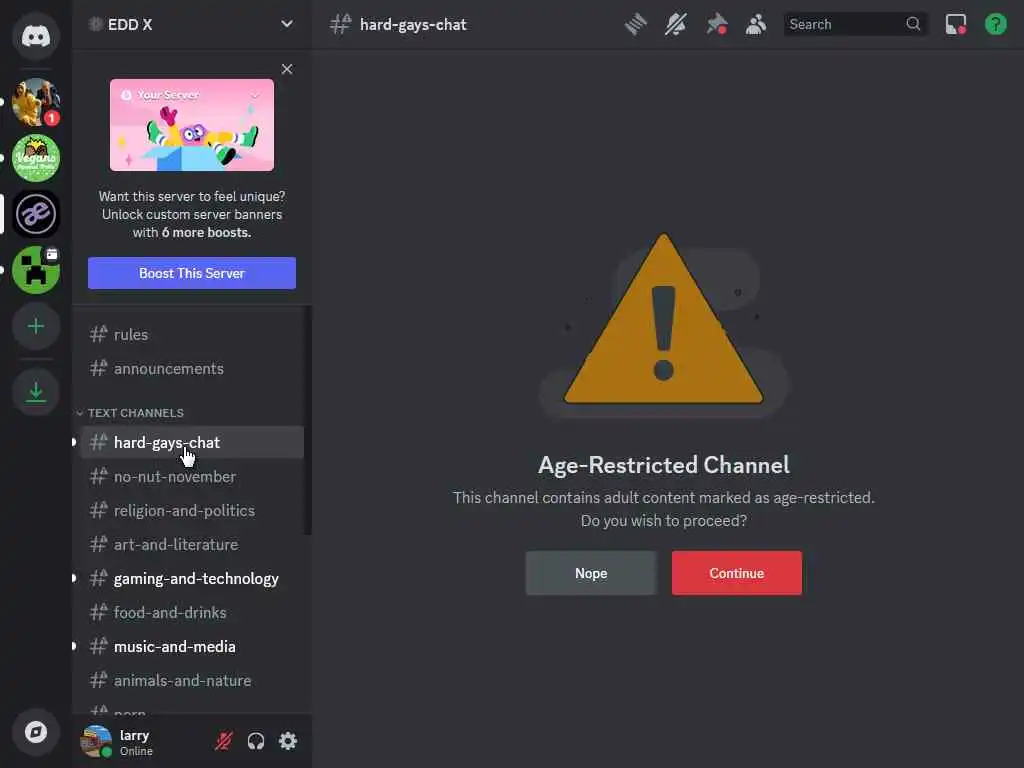Select the EDD X server icon
The image size is (1024, 768).
click(36, 214)
